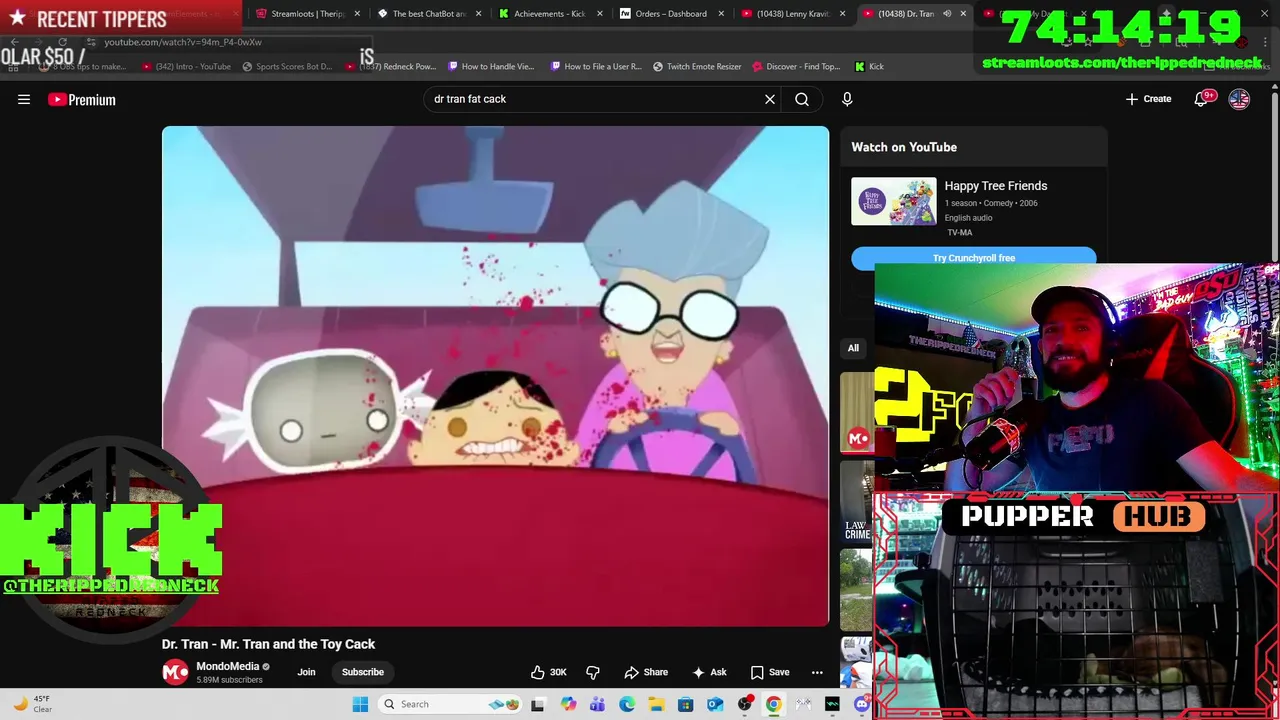Open the MondoMedia channel name link
This screenshot has height=720, width=1280.
point(227,666)
